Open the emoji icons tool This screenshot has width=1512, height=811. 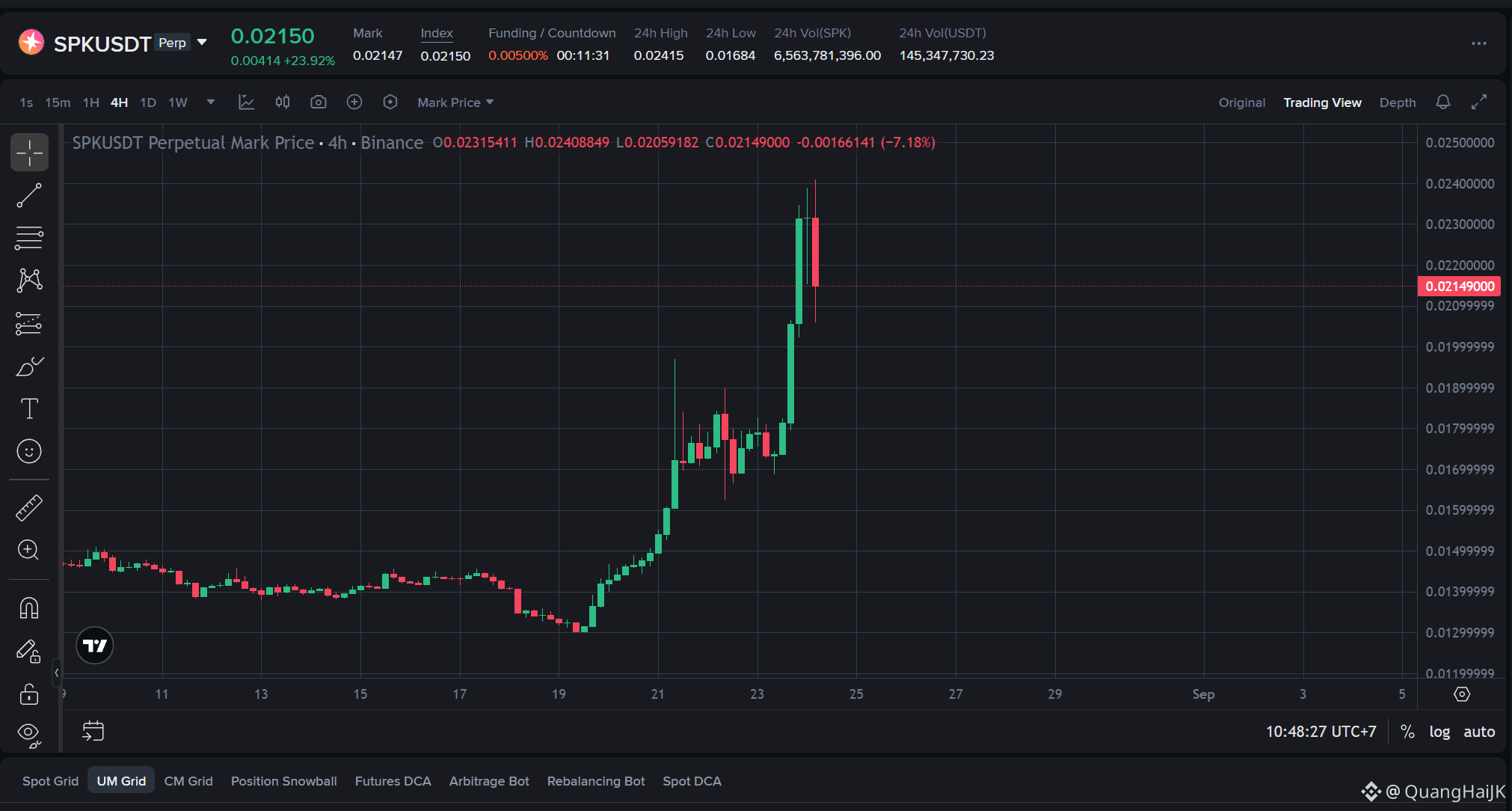point(29,451)
